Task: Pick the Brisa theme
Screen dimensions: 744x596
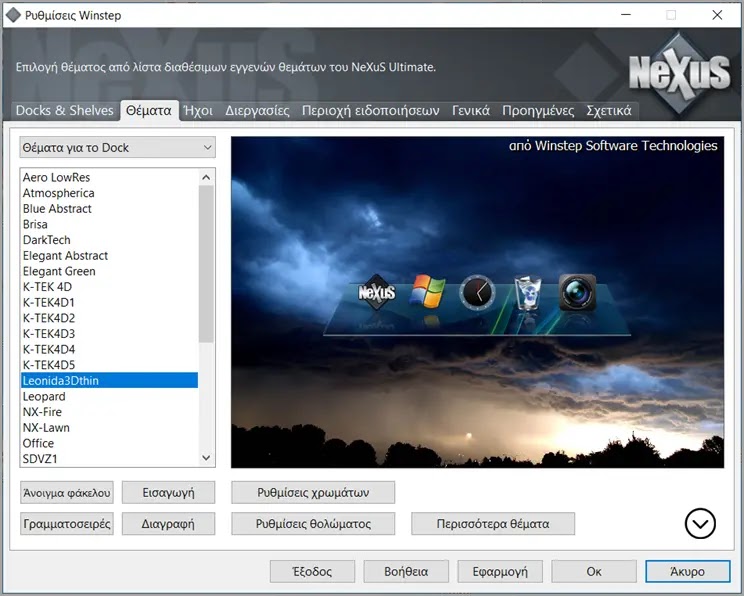Action: [x=109, y=224]
